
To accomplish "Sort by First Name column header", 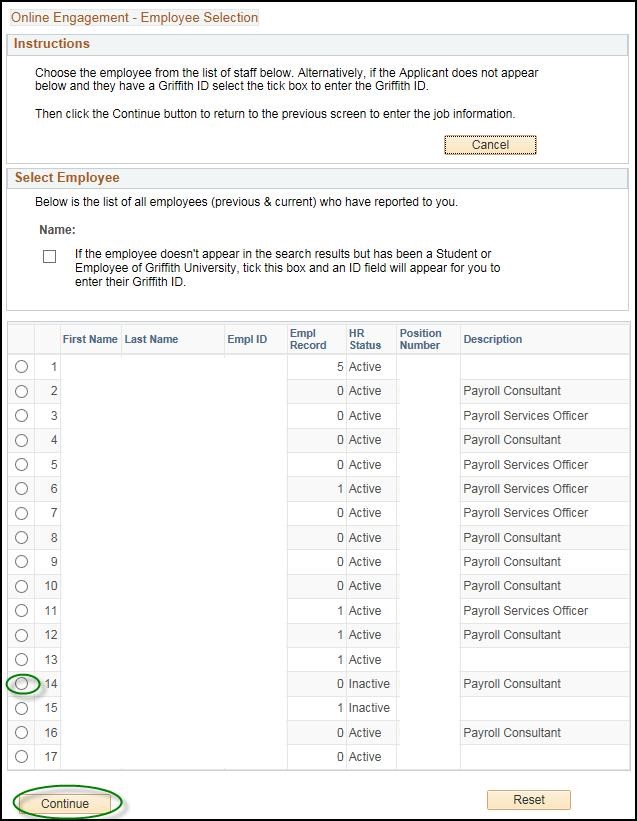I will [x=90, y=339].
